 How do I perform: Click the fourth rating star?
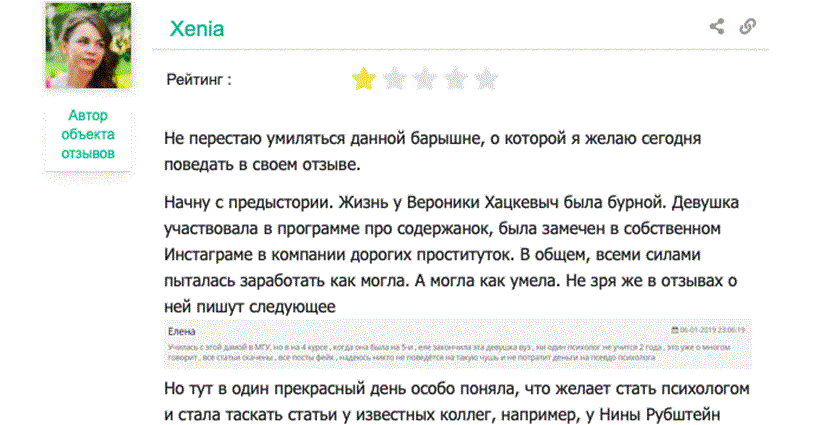point(456,78)
